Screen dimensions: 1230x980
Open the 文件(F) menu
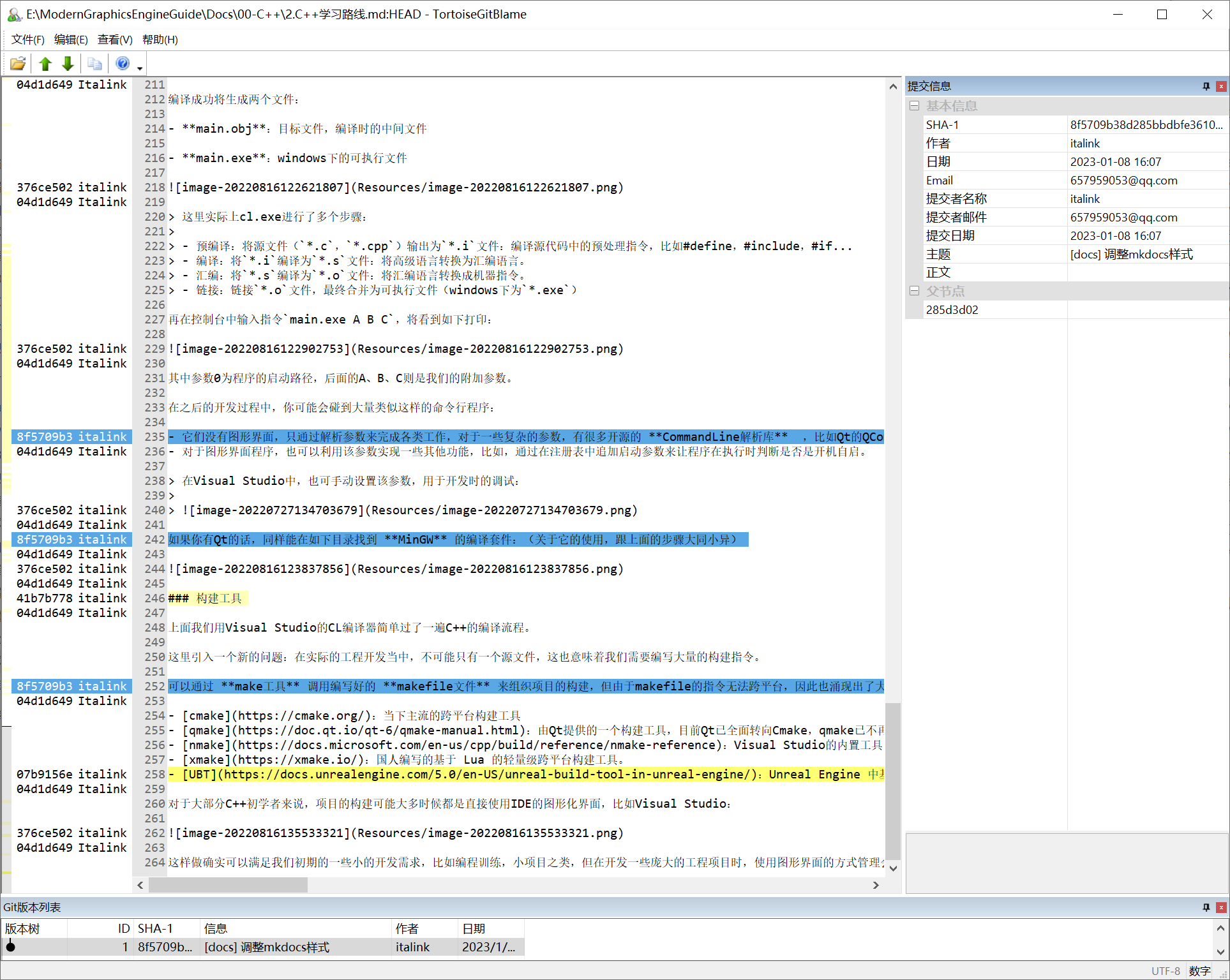tap(27, 40)
